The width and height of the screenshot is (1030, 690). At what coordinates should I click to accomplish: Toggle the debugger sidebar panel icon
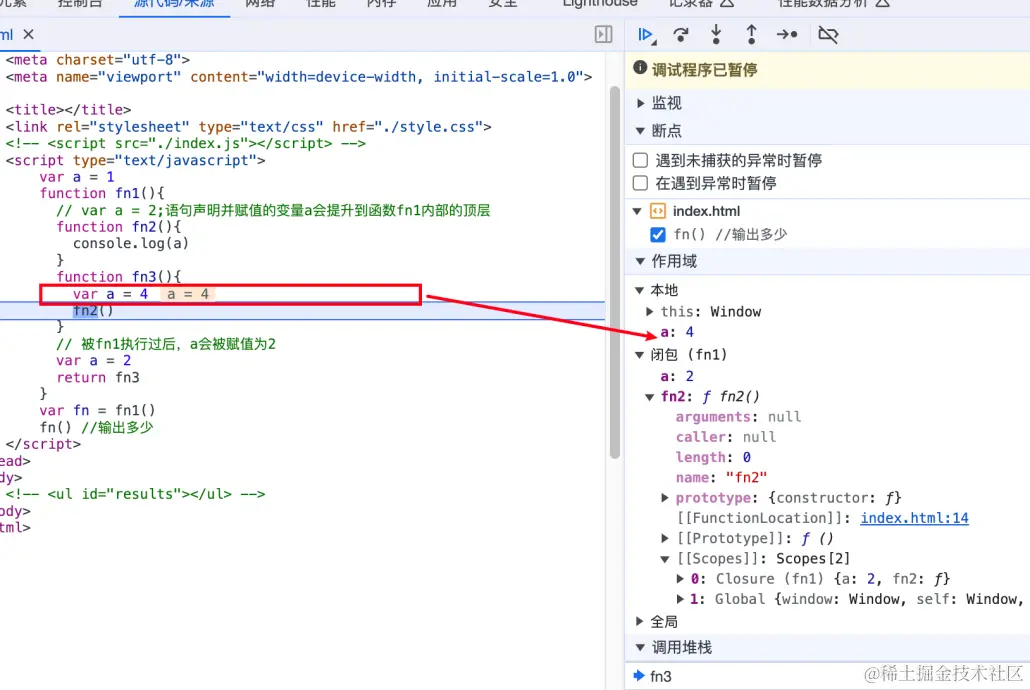[603, 34]
